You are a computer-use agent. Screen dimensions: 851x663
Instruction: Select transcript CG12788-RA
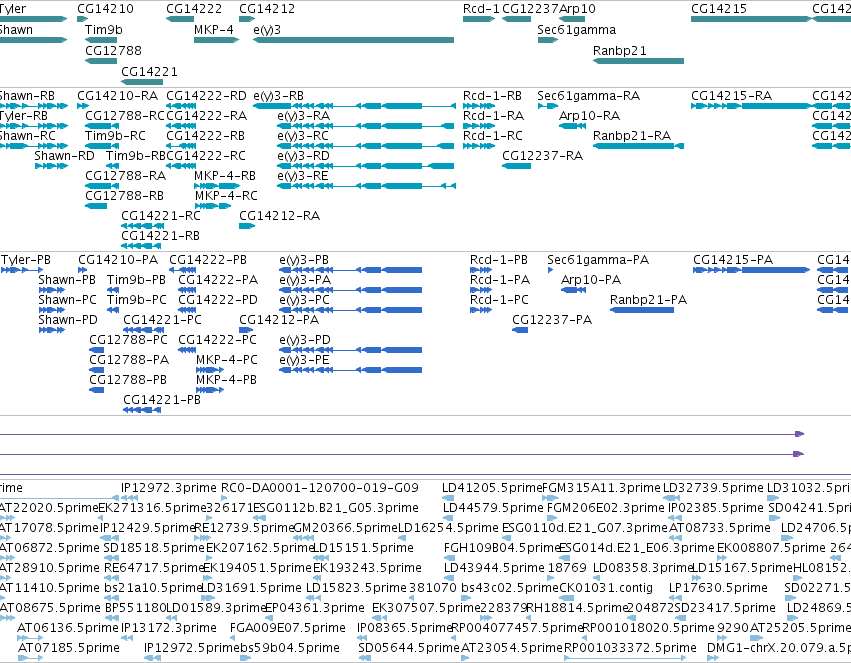click(101, 186)
